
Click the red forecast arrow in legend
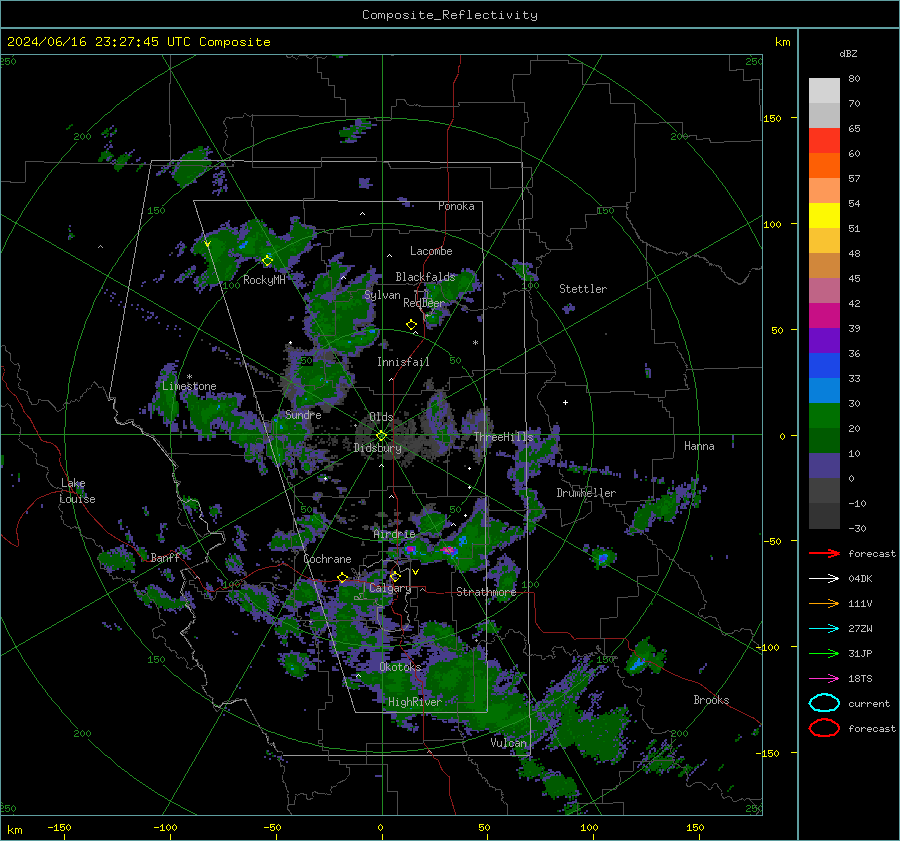point(824,553)
